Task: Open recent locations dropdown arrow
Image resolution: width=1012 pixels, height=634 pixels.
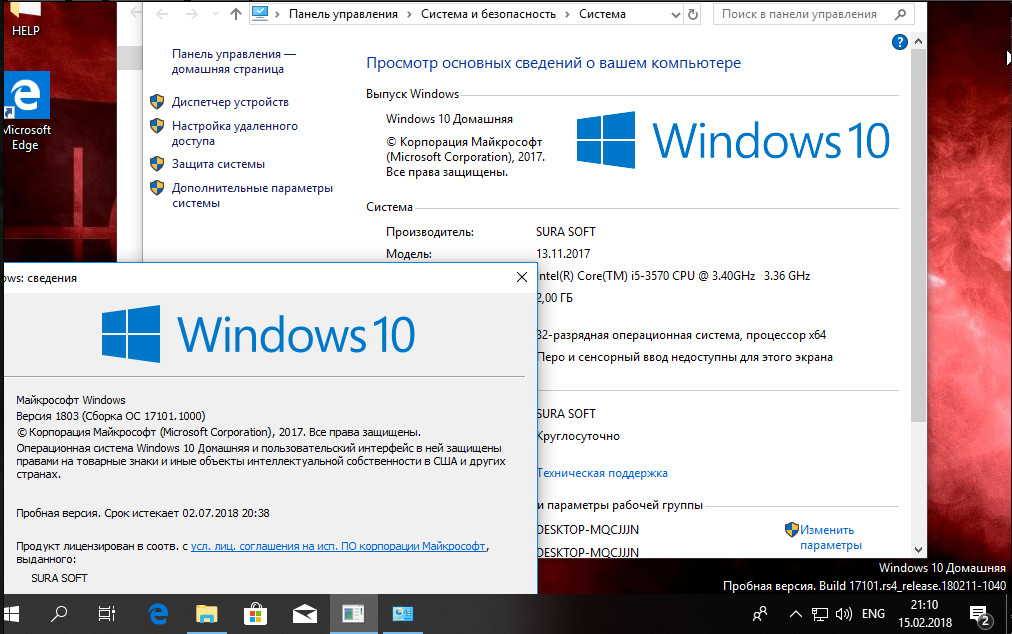Action: (x=216, y=14)
